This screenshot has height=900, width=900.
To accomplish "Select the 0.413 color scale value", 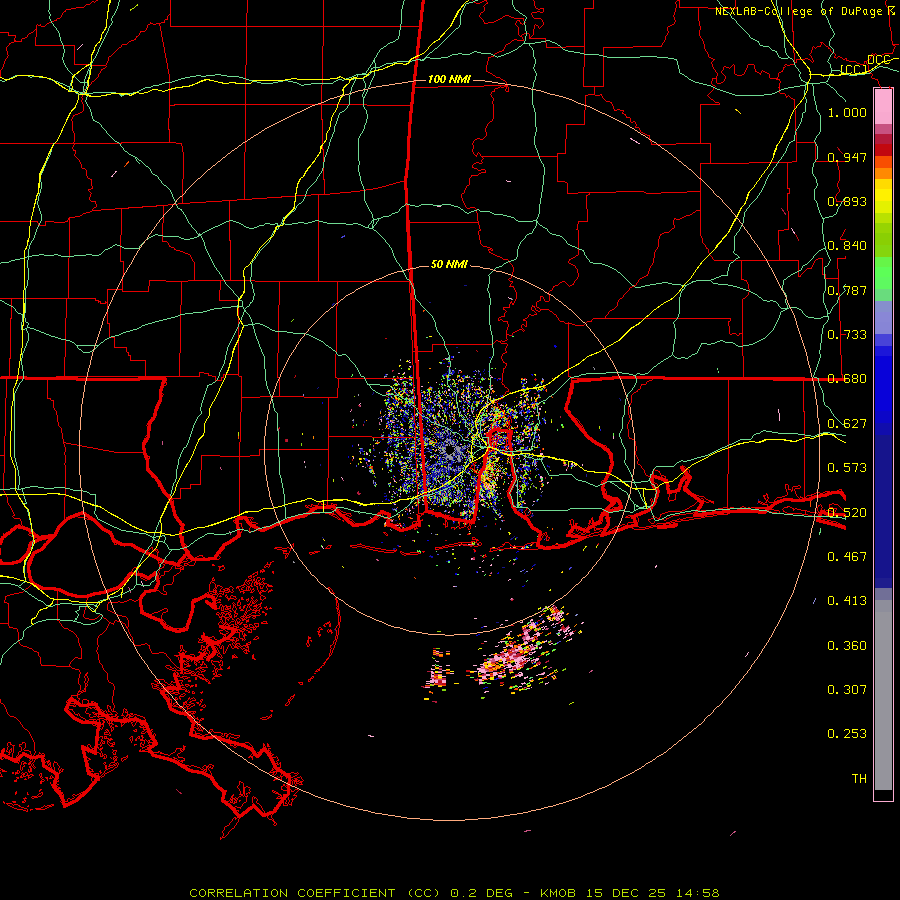I will pos(847,601).
